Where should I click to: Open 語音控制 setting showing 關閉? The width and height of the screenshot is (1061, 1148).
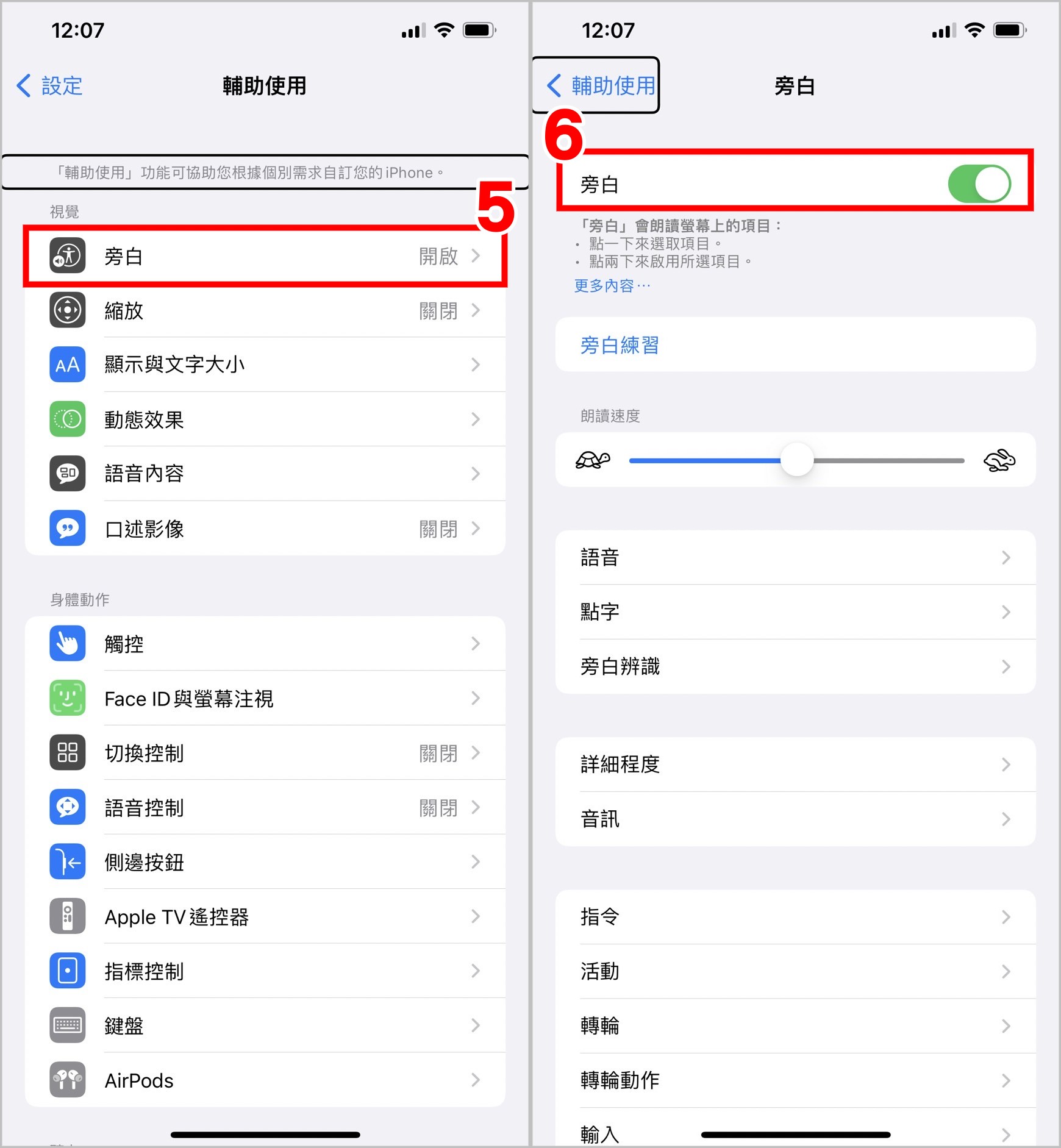coord(265,807)
